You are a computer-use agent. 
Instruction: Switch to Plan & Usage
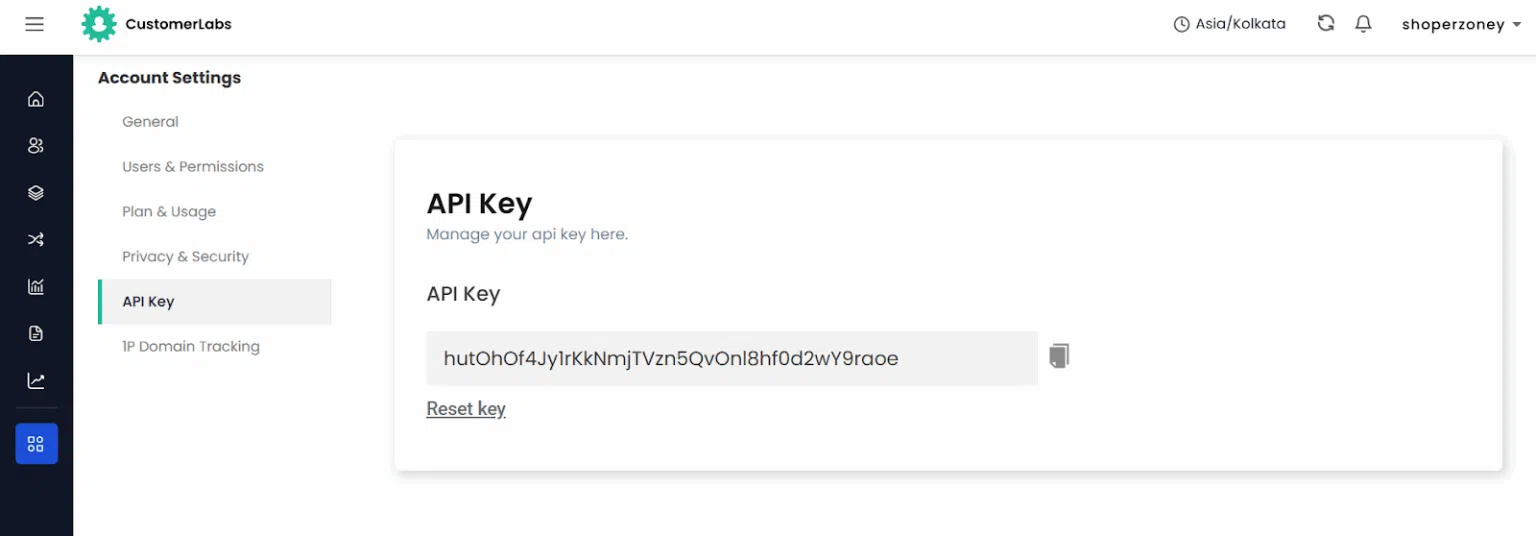pos(169,212)
